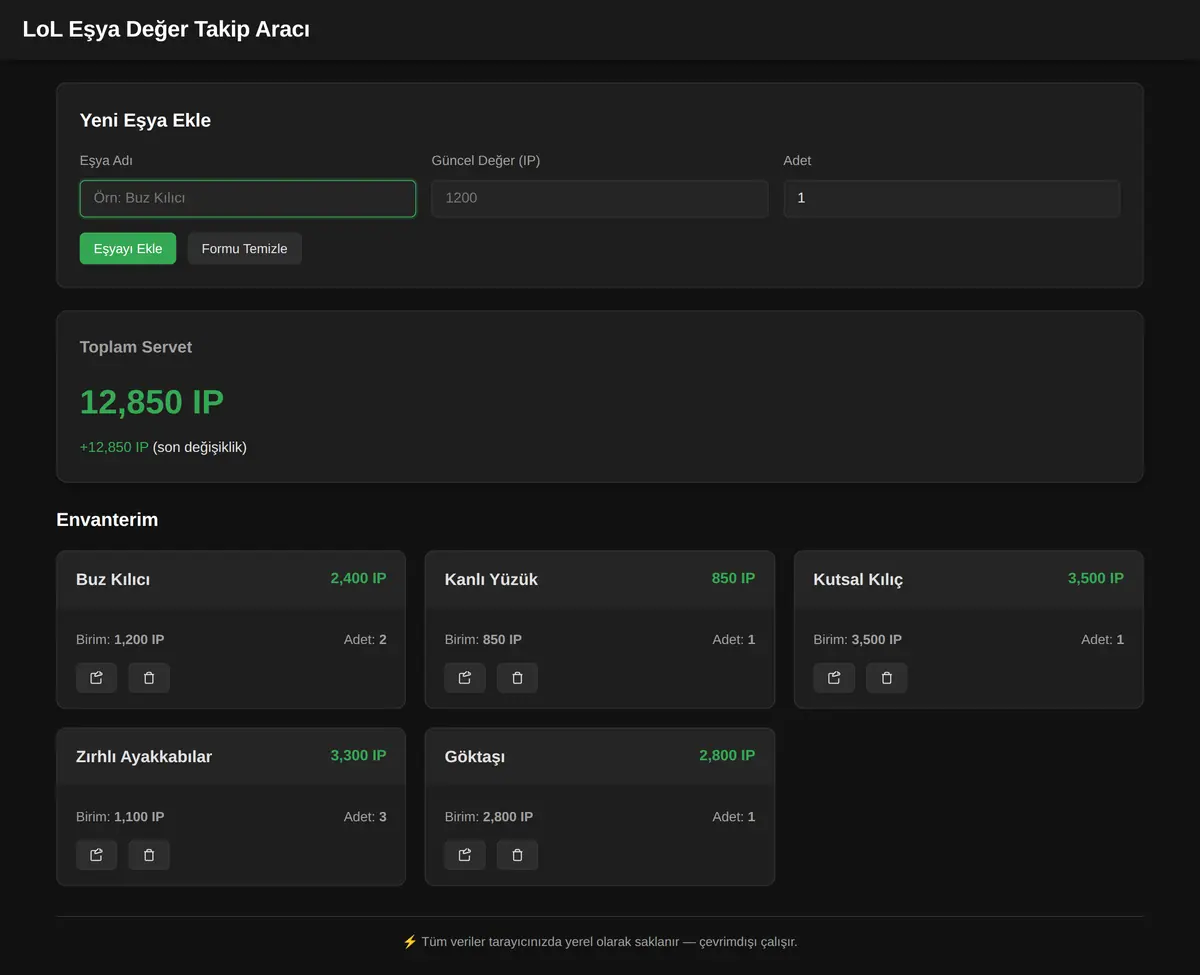Click the edit icon on Göktaşı card
This screenshot has width=1200, height=975.
pos(465,855)
